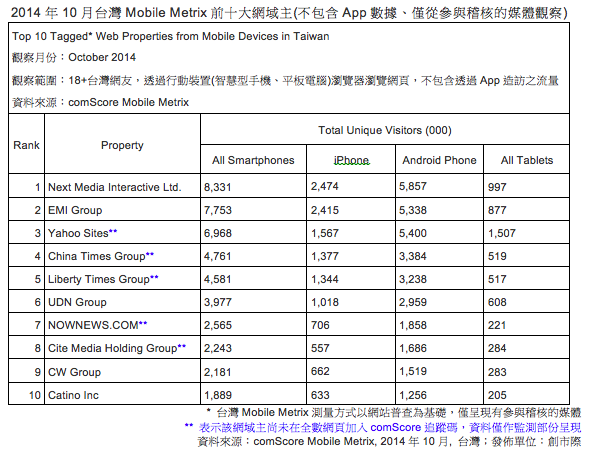
Task: Click the 'CW Group' property cell
Action: click(123, 371)
